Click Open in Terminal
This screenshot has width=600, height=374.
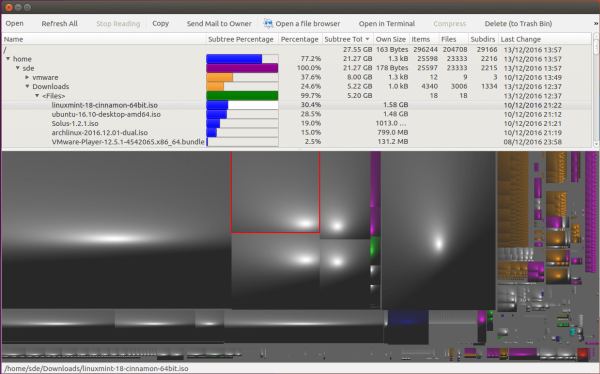[x=387, y=23]
